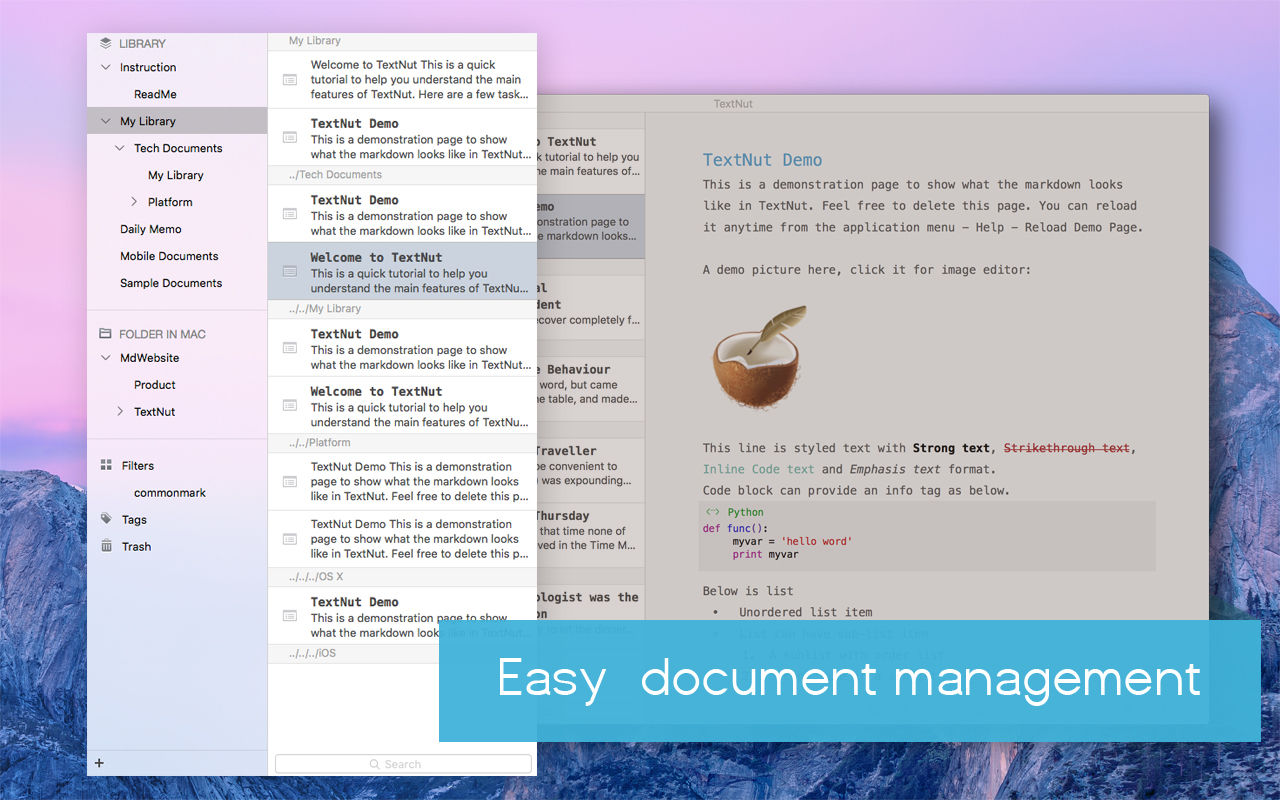Collapse the MdWebsite folder
Image resolution: width=1280 pixels, height=800 pixels.
106,357
